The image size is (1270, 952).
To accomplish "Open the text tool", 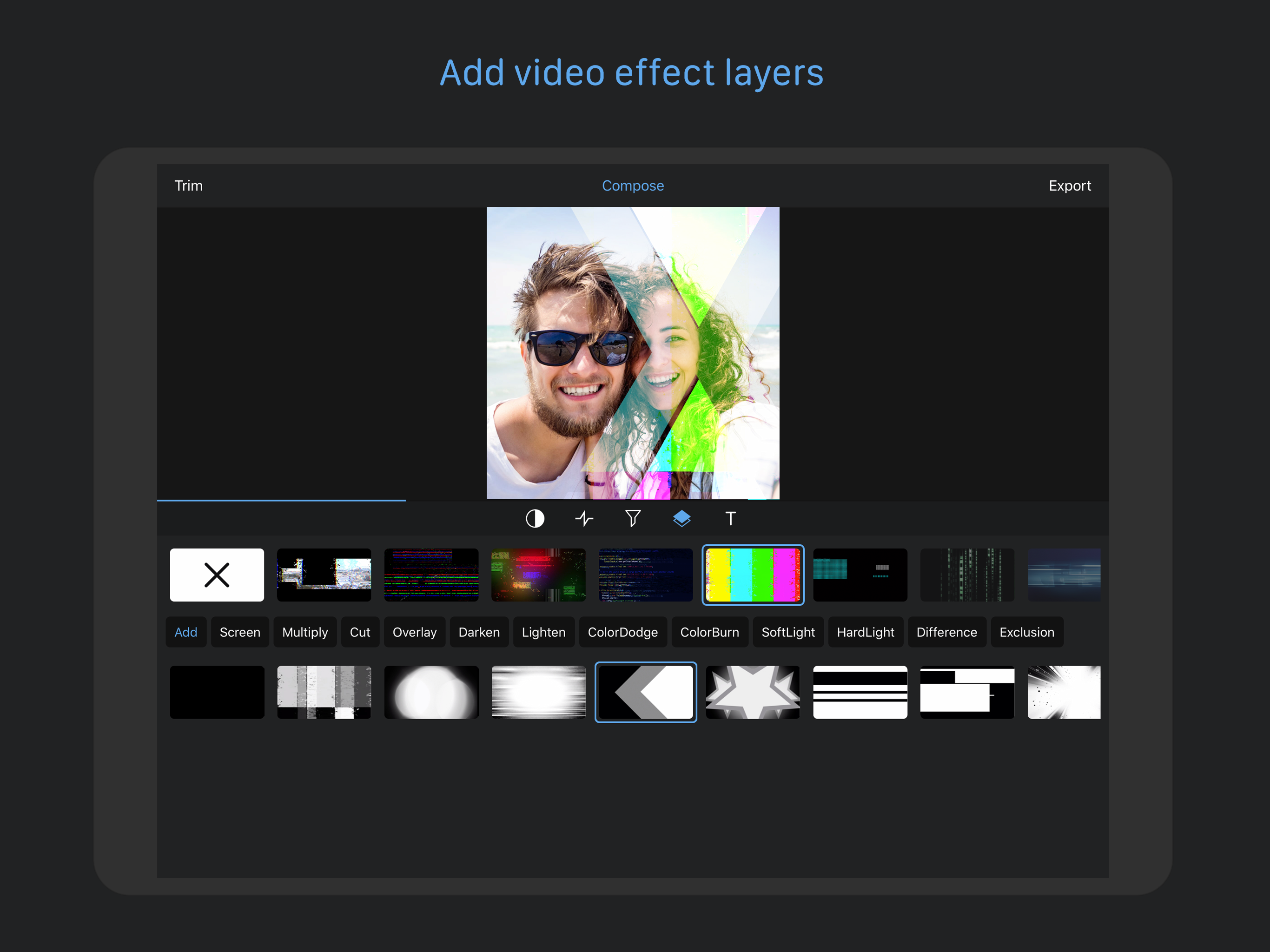I will pyautogui.click(x=730, y=518).
